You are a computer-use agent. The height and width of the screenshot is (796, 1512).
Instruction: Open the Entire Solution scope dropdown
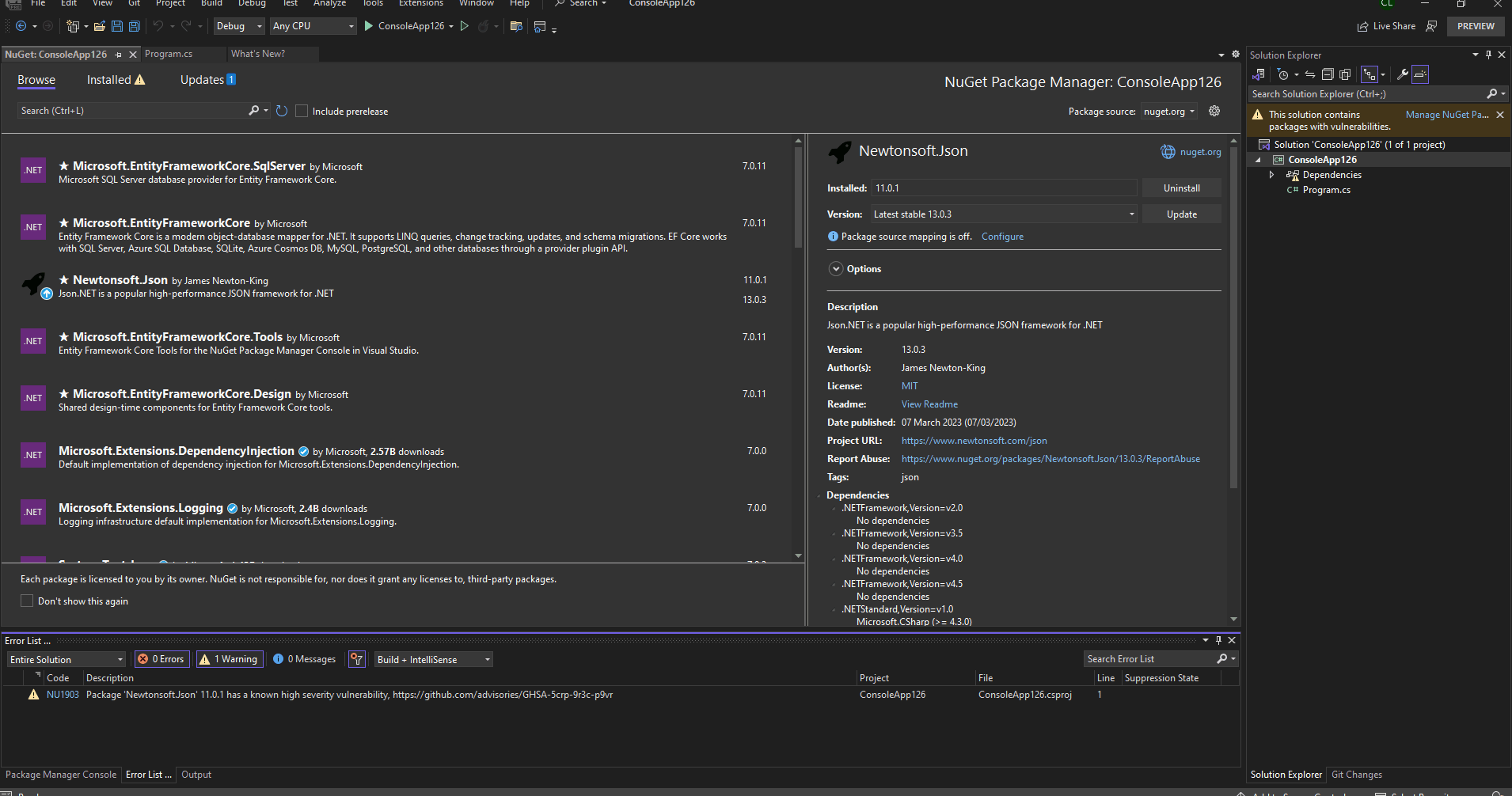pos(66,659)
